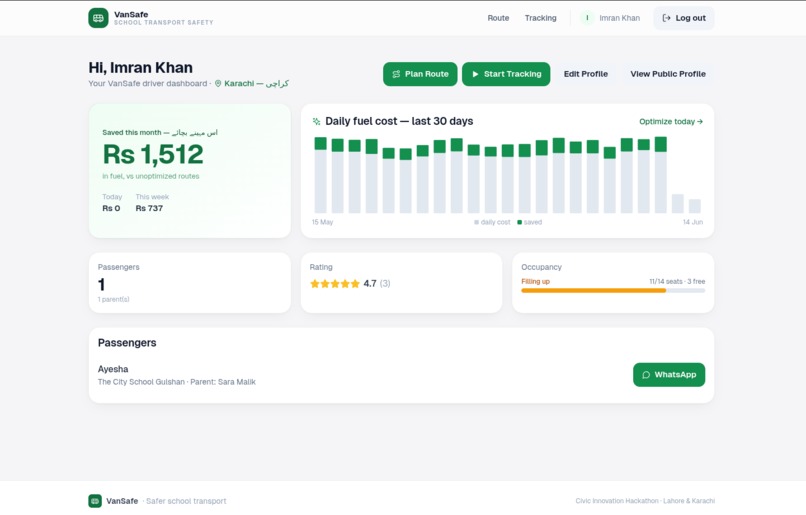Click the sparkle icon beside Daily fuel cost
Viewport: 806px width, 515px height.
coord(317,121)
